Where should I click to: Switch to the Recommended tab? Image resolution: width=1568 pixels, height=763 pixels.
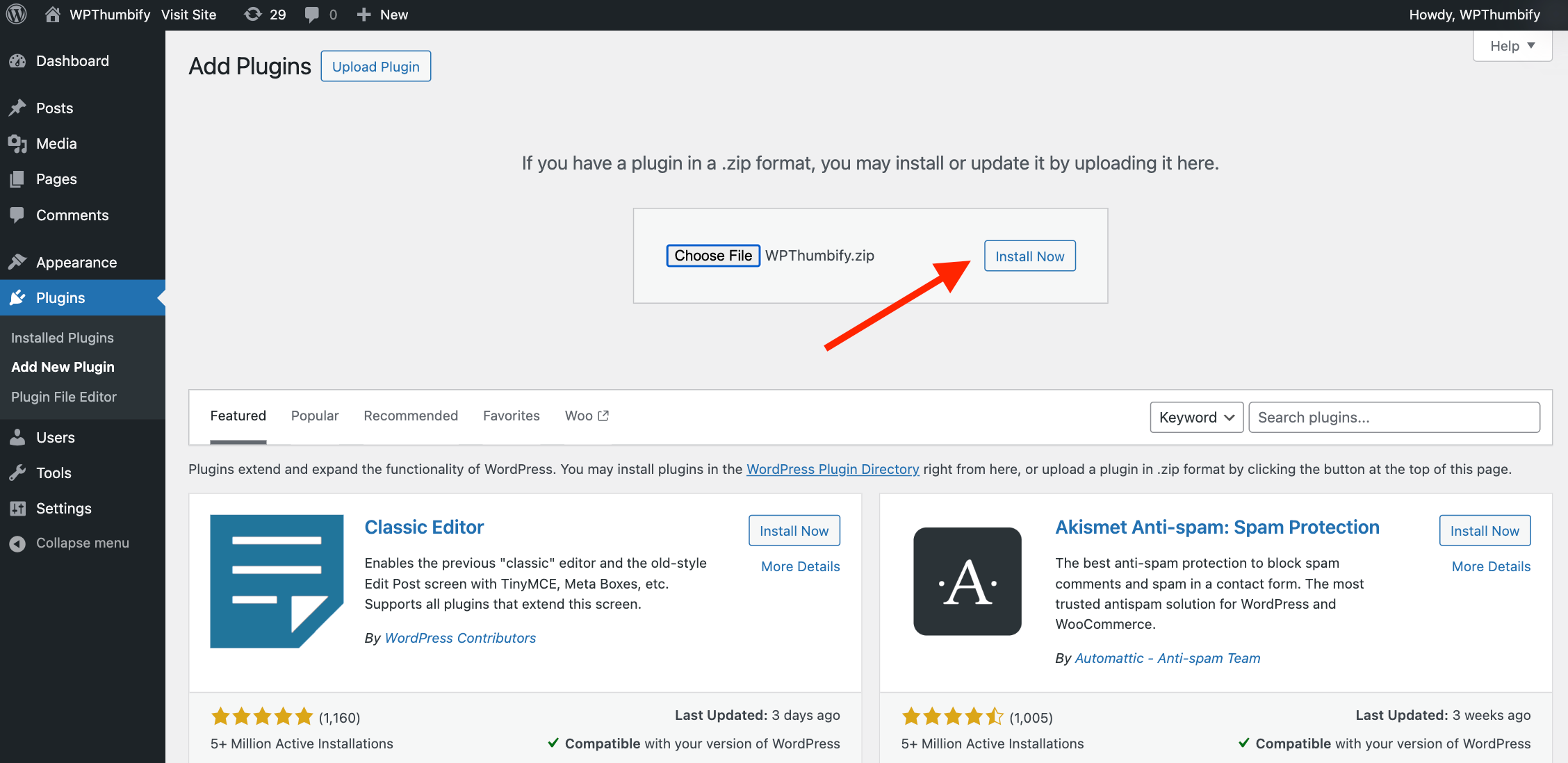point(411,416)
